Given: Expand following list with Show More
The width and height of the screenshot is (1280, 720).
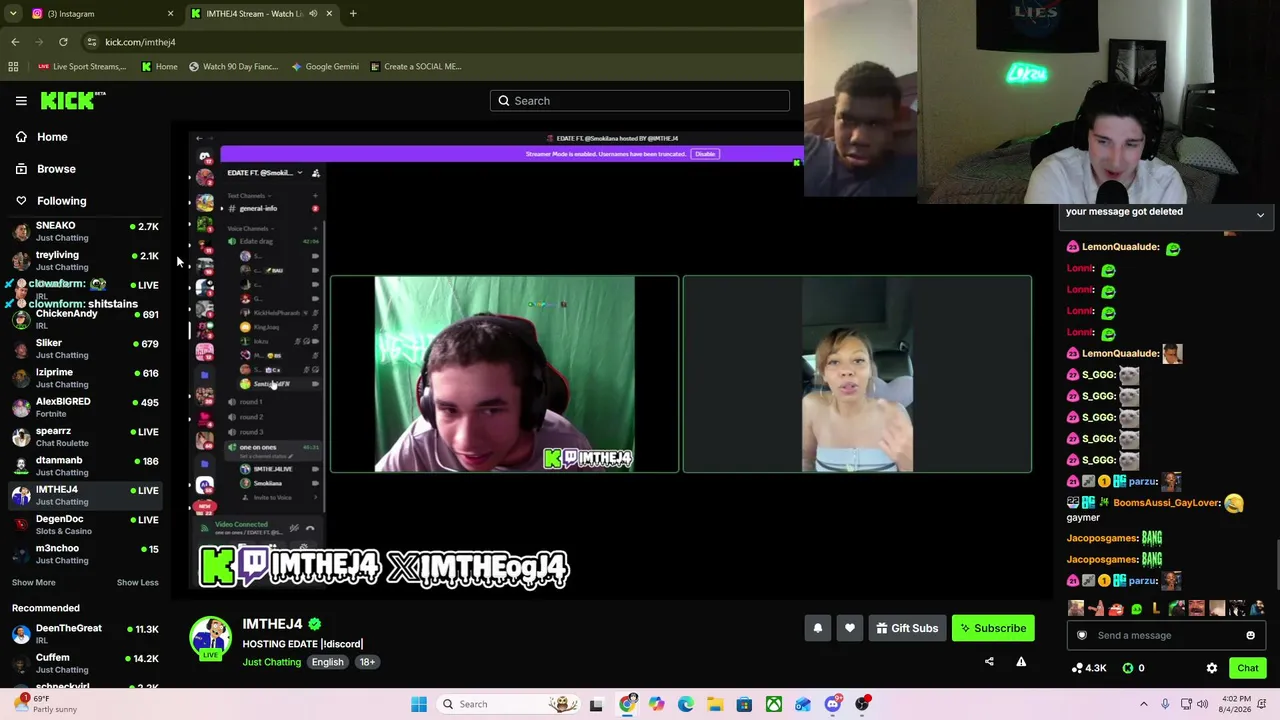Looking at the screenshot, I should [34, 582].
